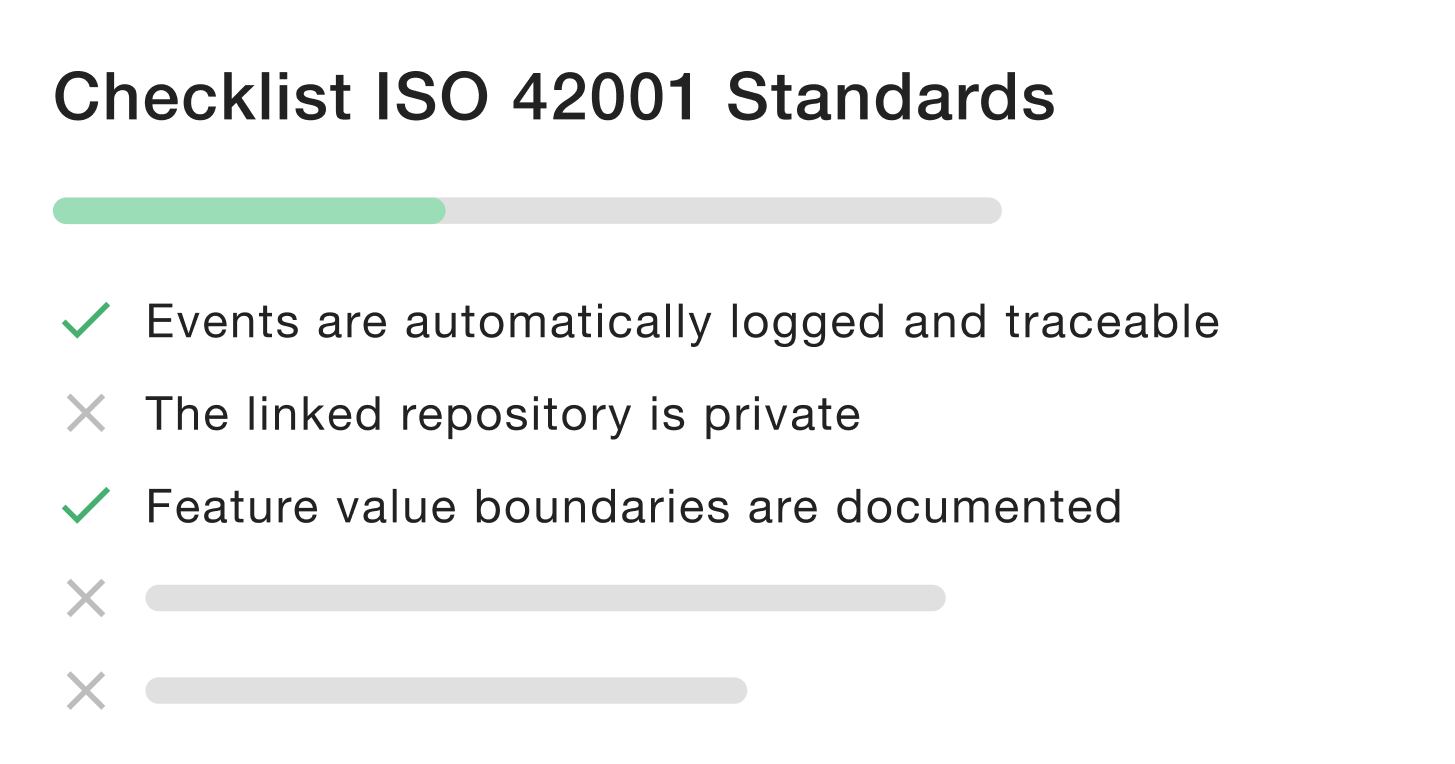Screen dimensions: 1455x764
Task: Click the grey unfilled part of the progress bar
Action: pyautogui.click(x=724, y=211)
